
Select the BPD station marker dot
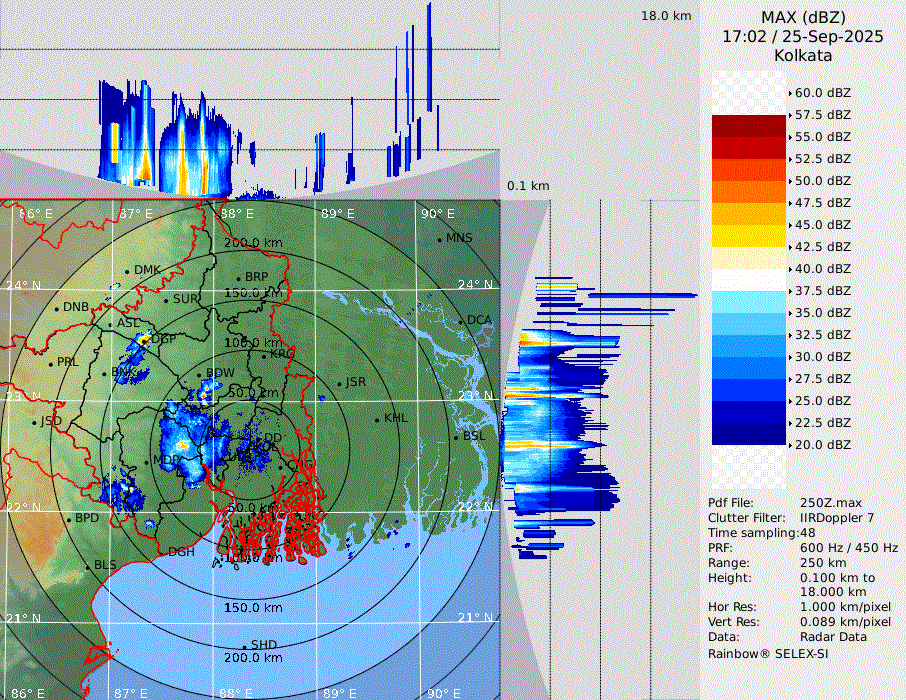(68, 520)
